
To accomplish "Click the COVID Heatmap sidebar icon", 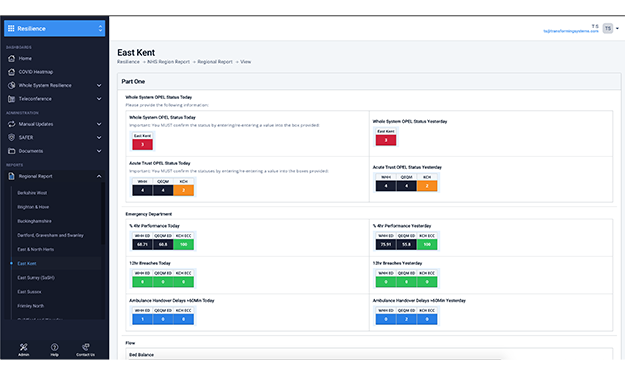I will [x=12, y=72].
